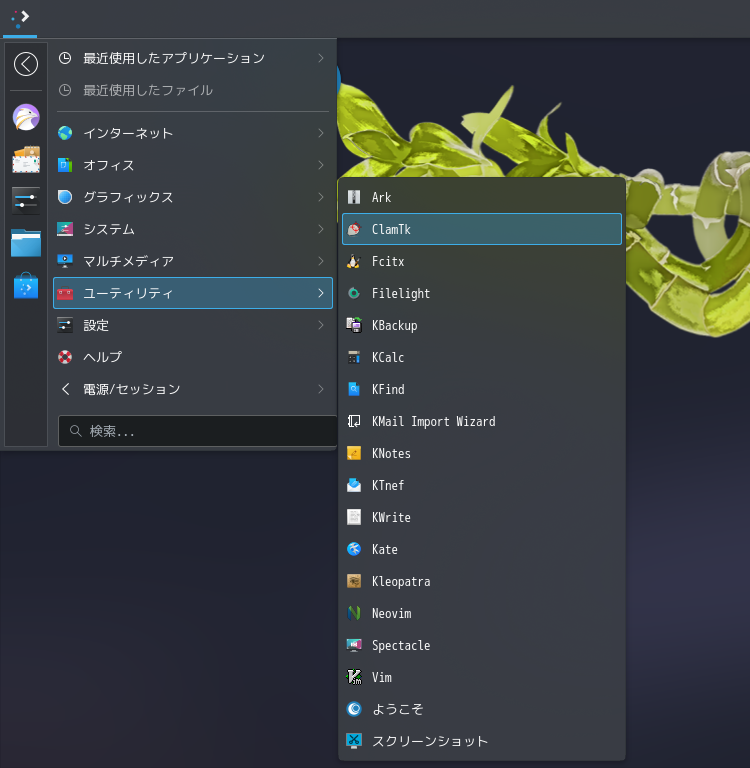Launch KCalc from the utilities list
The width and height of the screenshot is (750, 768).
[482, 358]
